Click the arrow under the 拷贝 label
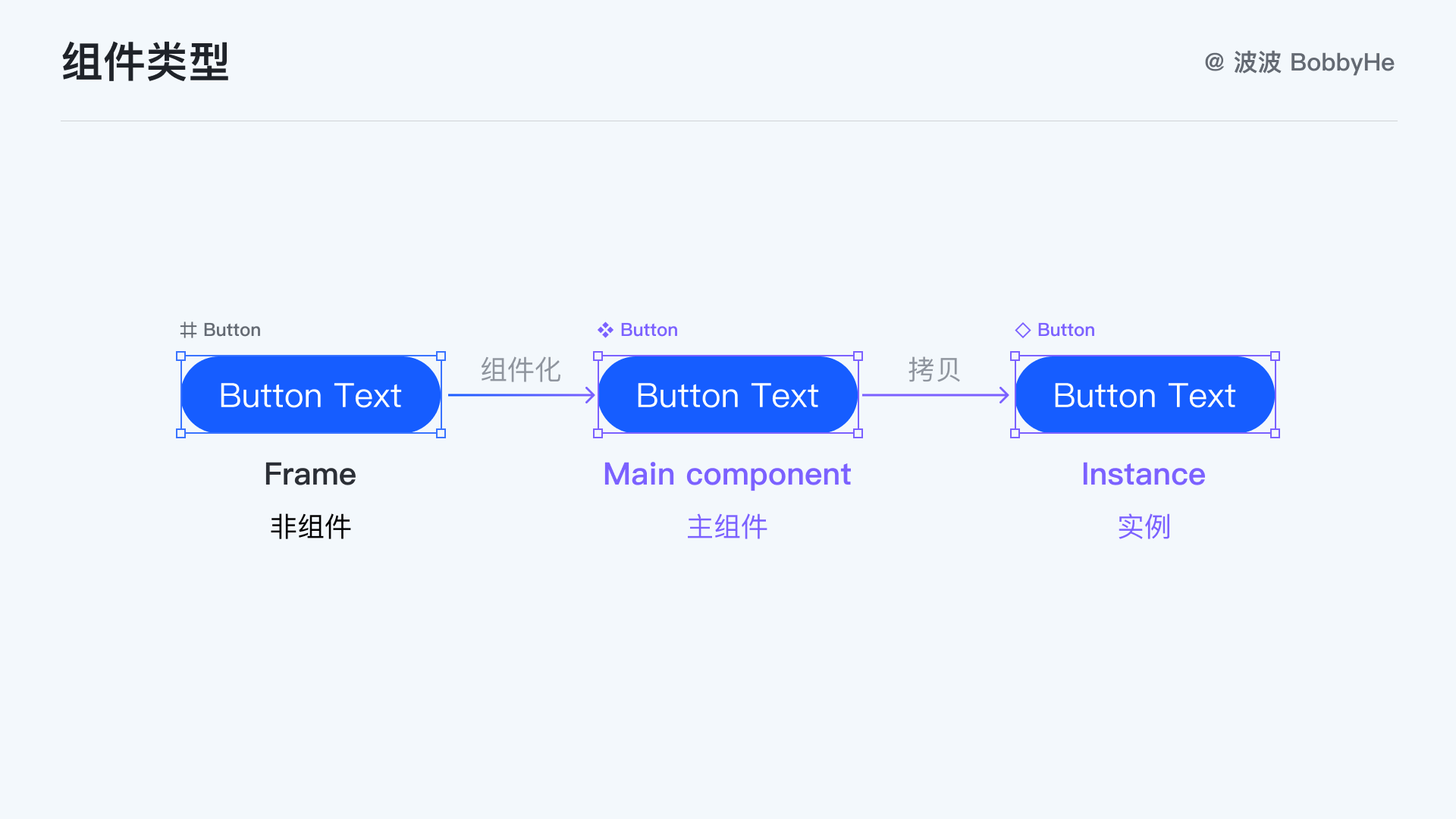This screenshot has width=1456, height=819. coord(936,395)
